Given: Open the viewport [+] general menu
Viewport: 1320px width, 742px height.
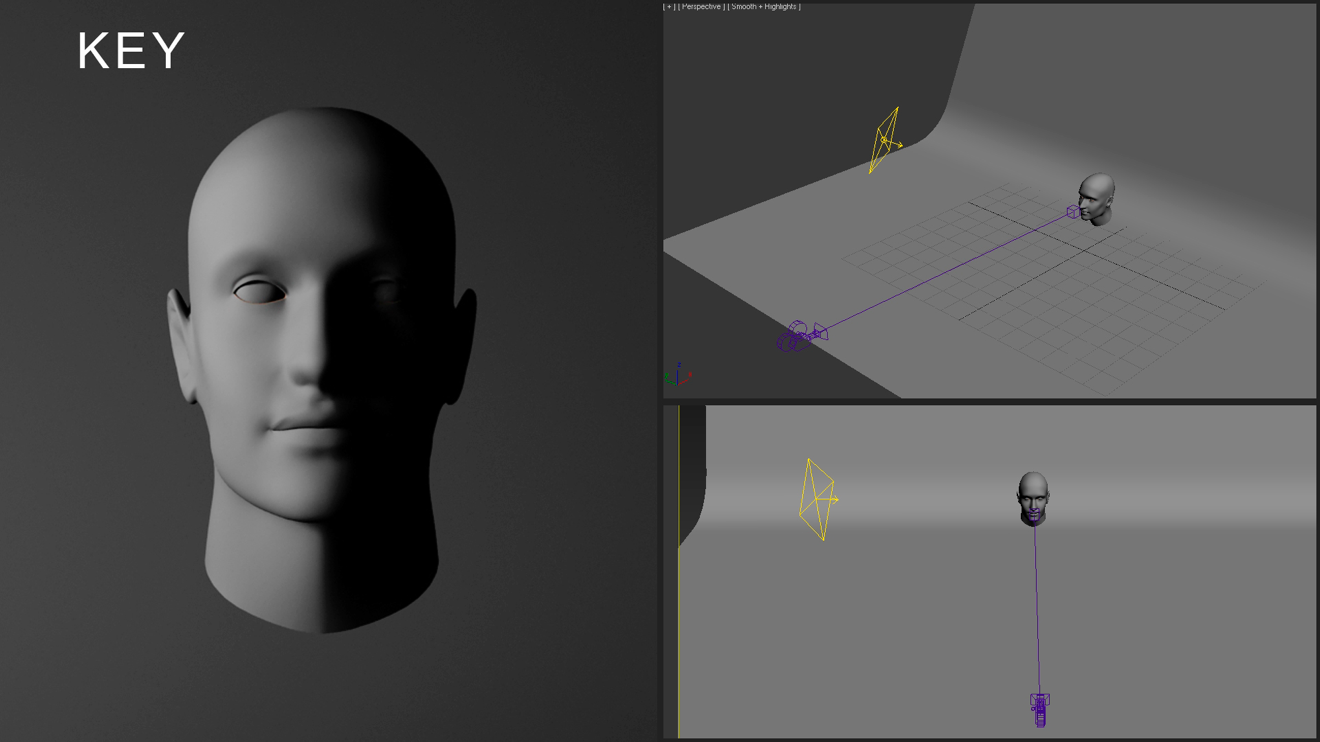Looking at the screenshot, I should 669,6.
